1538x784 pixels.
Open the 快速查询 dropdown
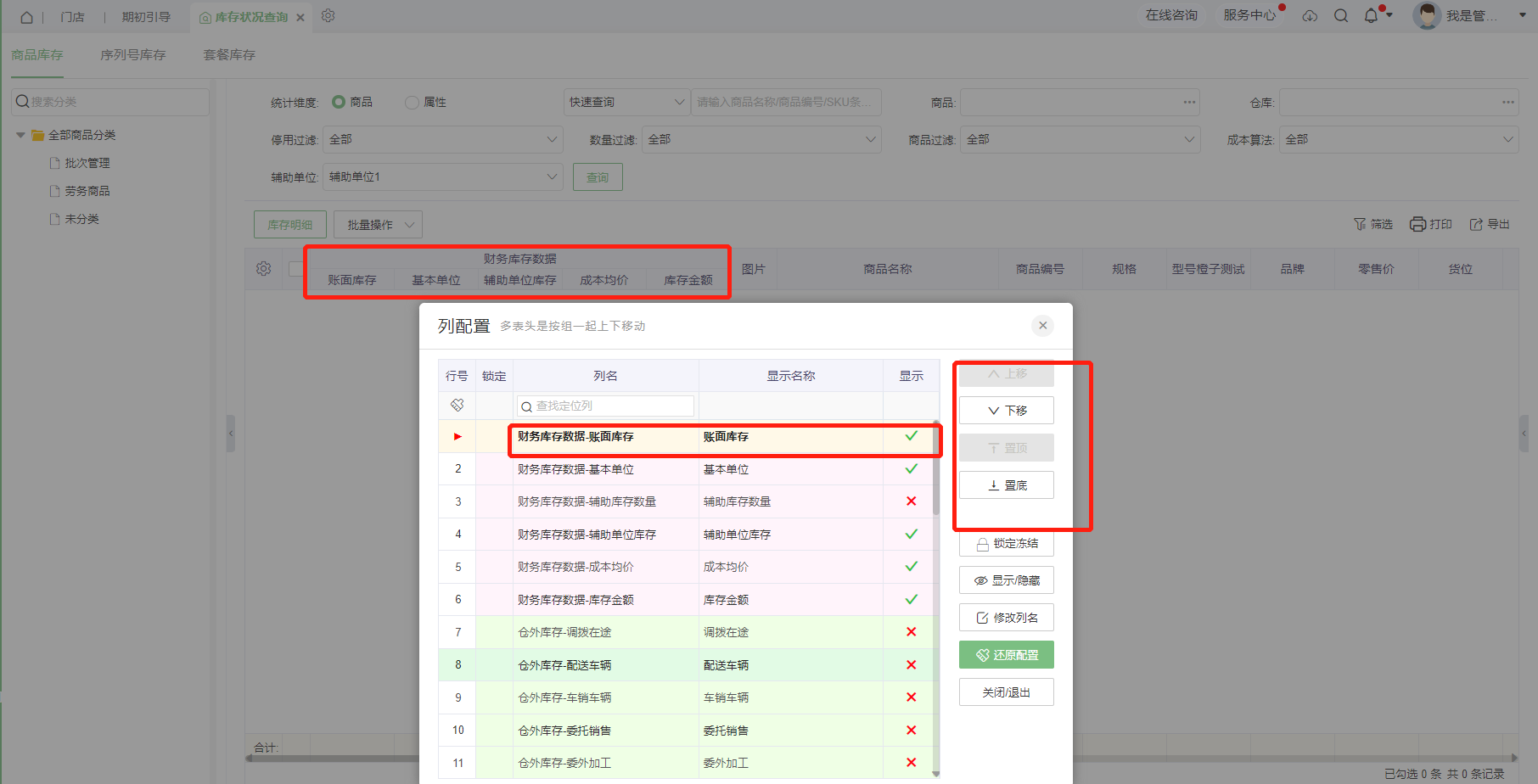tap(626, 102)
